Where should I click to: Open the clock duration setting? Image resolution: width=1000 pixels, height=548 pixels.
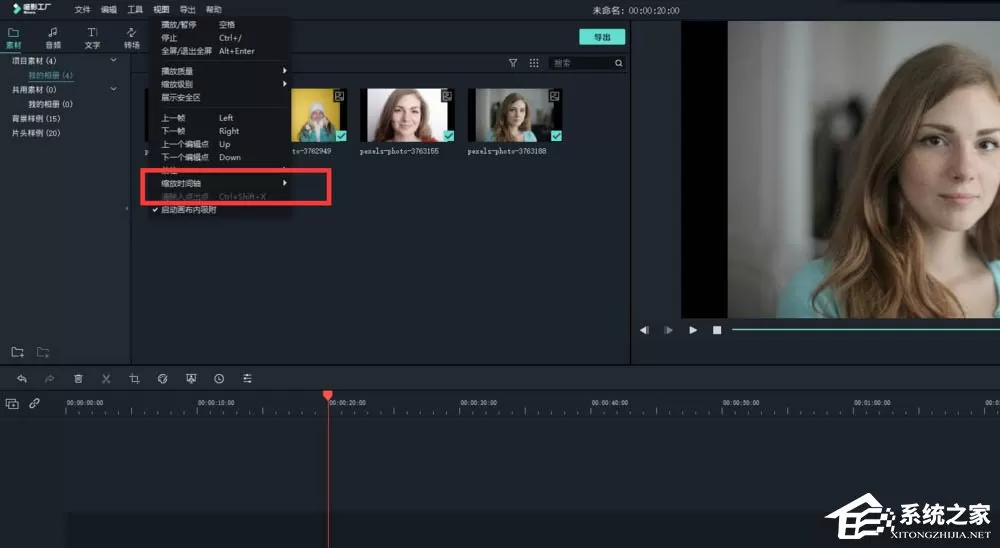click(219, 379)
